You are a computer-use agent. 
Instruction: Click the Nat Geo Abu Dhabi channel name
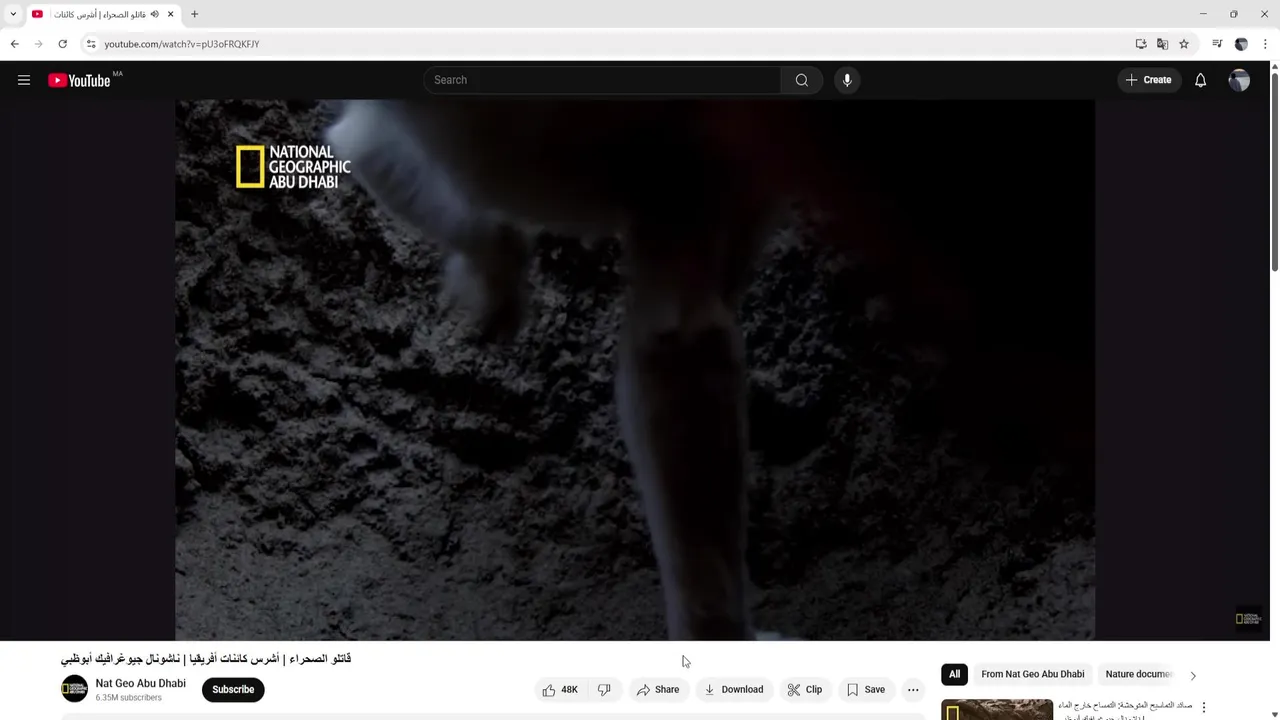click(140, 683)
